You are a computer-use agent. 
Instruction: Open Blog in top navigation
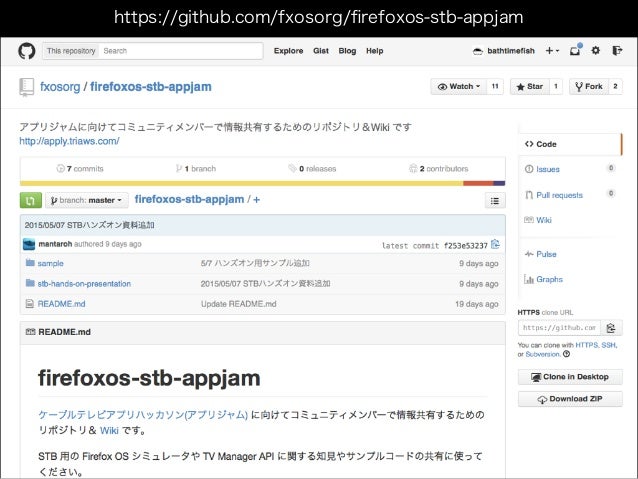pyautogui.click(x=347, y=51)
